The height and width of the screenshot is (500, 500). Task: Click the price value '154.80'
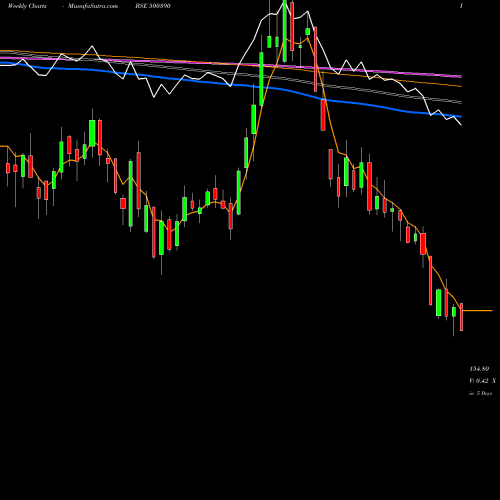[x=479, y=369]
